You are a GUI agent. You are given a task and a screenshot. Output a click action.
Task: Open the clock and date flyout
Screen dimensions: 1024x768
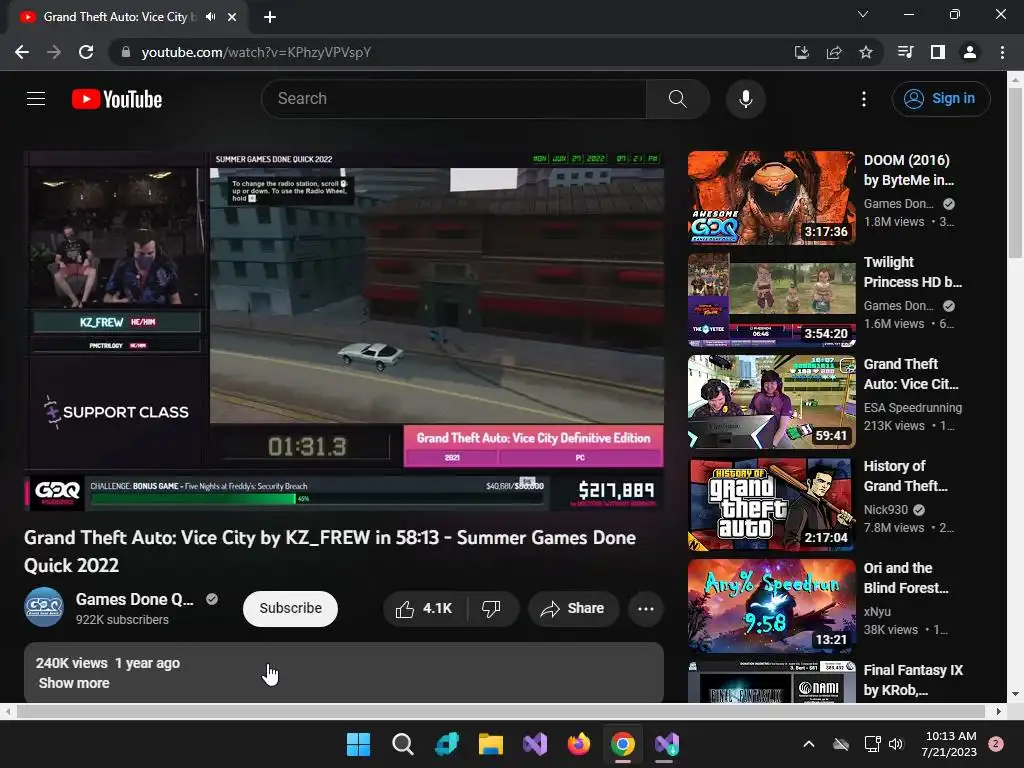pos(950,744)
